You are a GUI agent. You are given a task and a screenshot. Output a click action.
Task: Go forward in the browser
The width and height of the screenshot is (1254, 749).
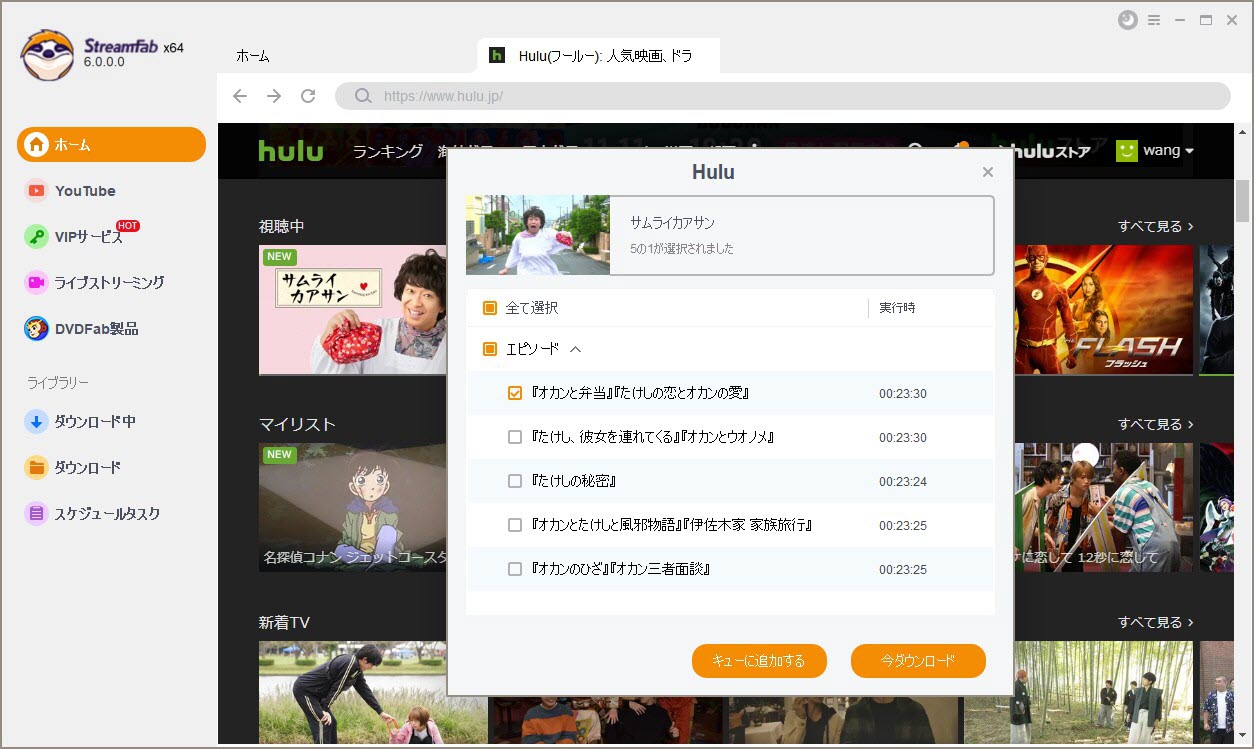coord(274,96)
